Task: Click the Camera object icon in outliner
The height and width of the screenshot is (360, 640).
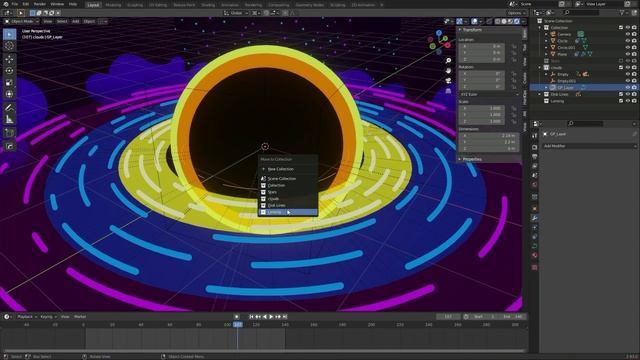Action: tap(553, 34)
